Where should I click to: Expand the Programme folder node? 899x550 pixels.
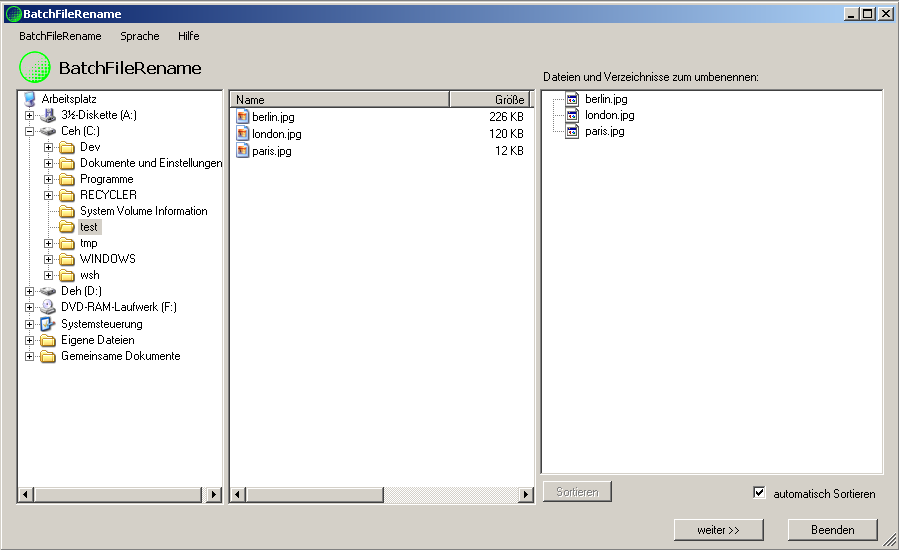(x=49, y=180)
